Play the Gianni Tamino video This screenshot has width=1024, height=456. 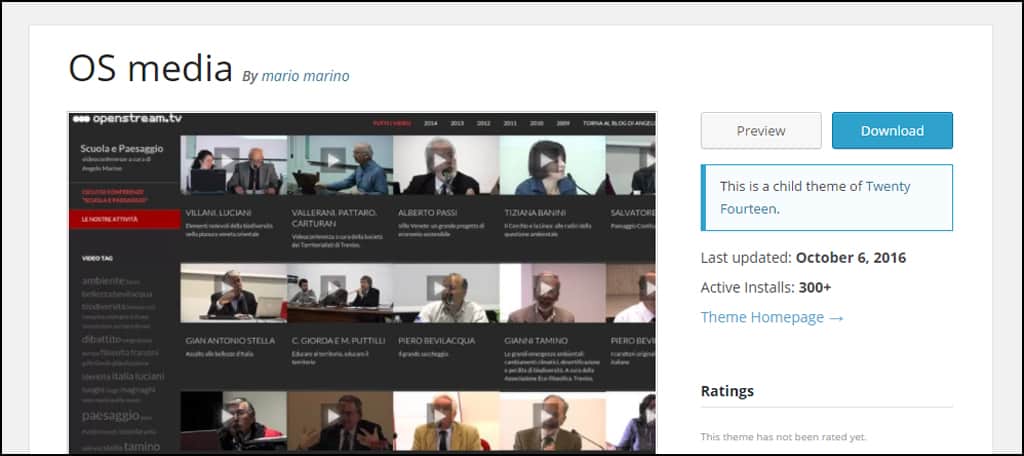click(546, 288)
